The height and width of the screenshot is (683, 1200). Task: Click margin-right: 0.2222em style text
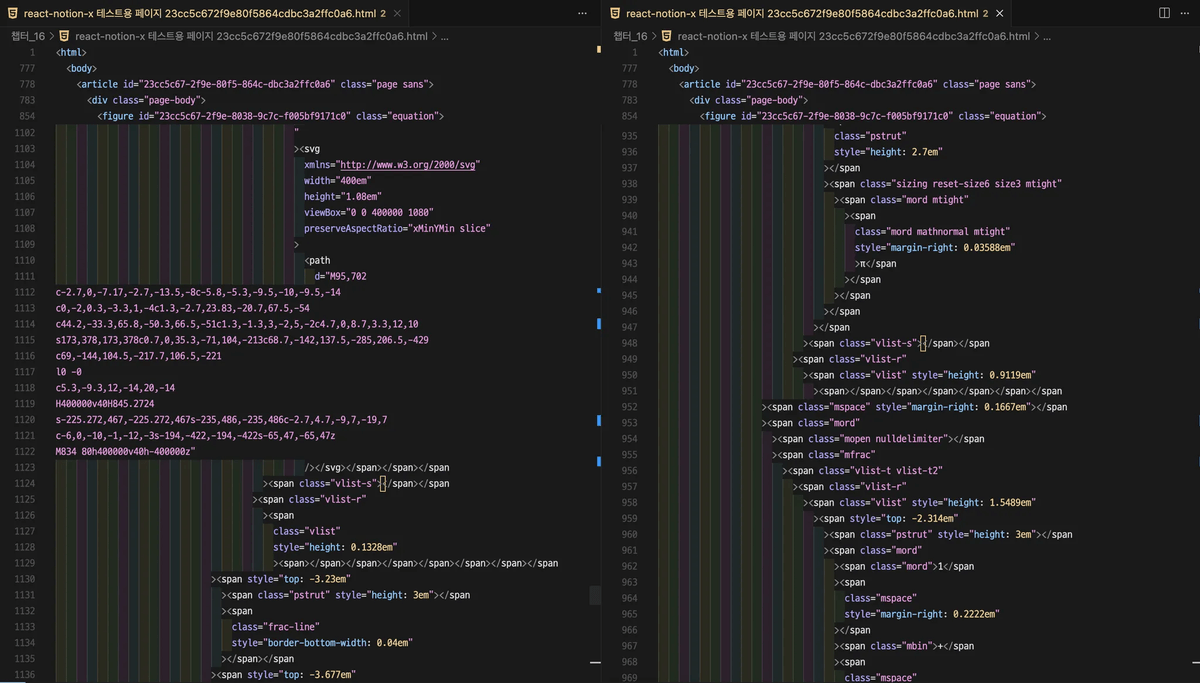tap(922, 614)
